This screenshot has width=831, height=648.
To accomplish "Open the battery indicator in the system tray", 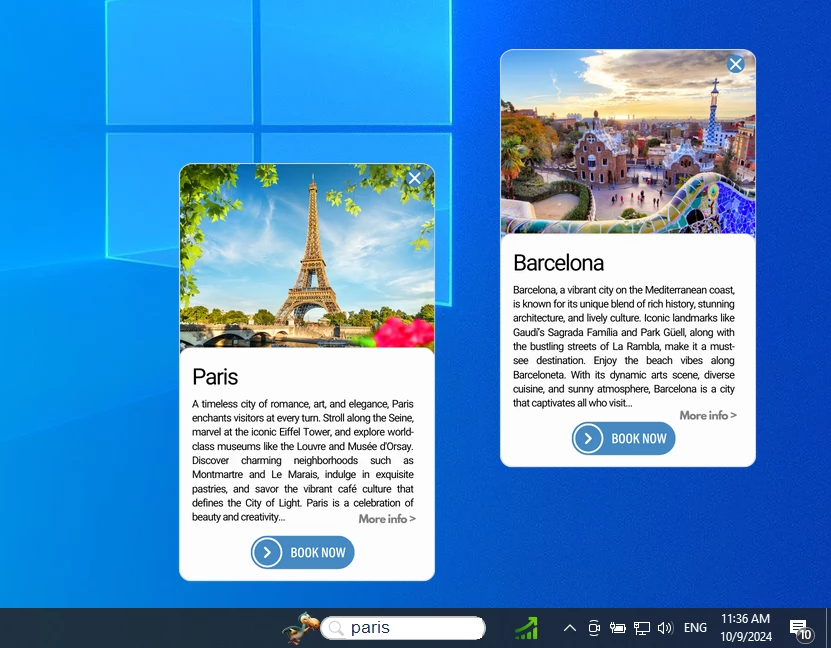I will coord(617,628).
